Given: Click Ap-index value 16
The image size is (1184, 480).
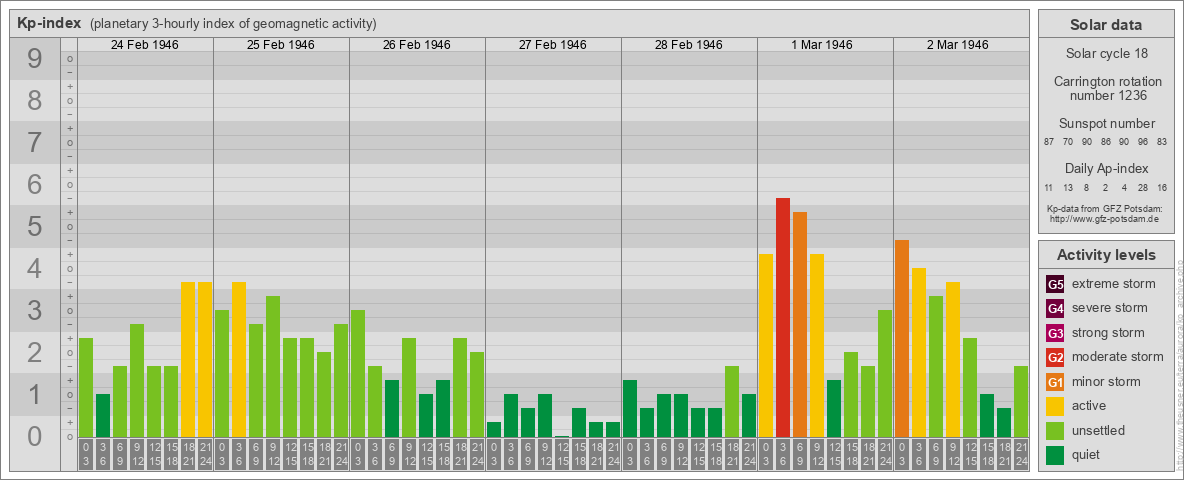Looking at the screenshot, I should coord(1162,187).
